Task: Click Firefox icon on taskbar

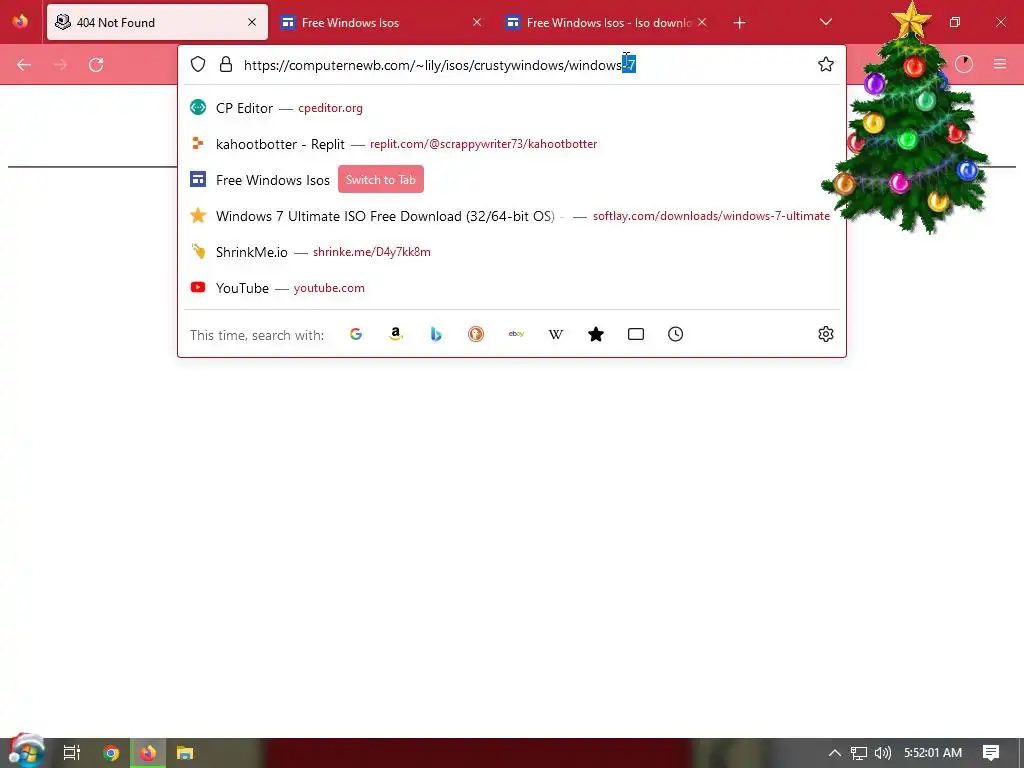Action: [148, 753]
